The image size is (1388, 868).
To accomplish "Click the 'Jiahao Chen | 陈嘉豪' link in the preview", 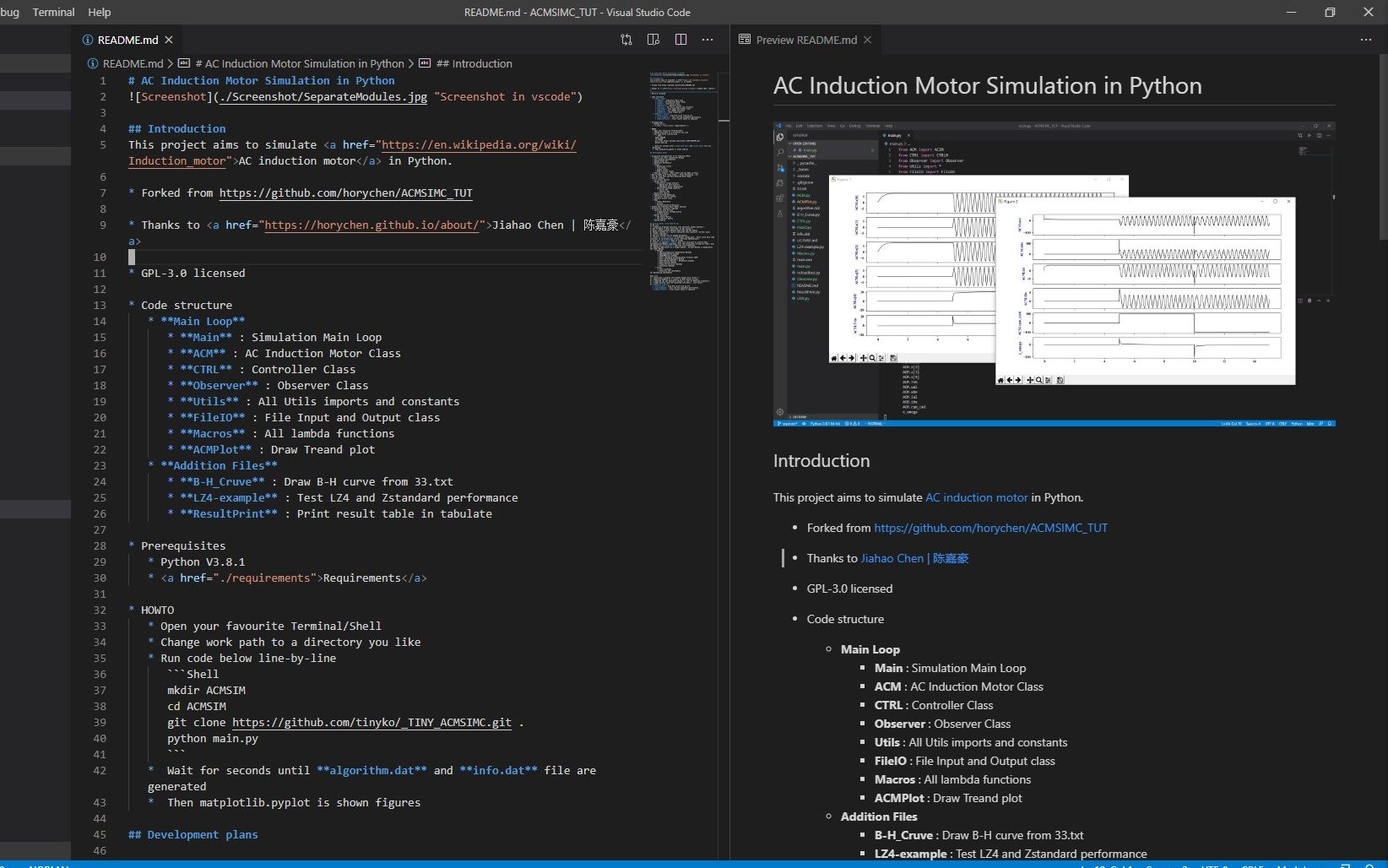I will [x=914, y=558].
